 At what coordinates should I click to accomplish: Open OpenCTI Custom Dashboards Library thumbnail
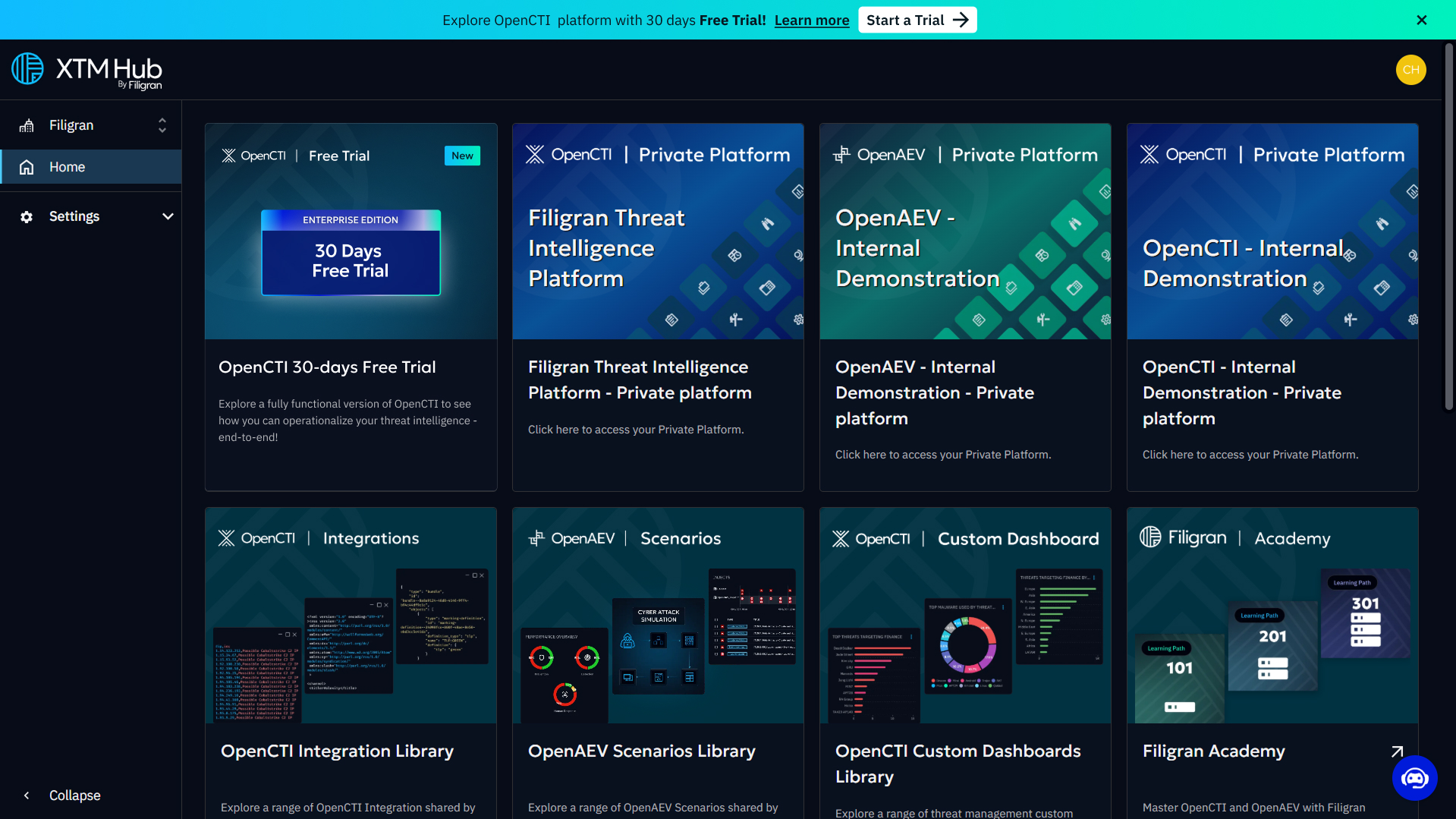click(964, 615)
